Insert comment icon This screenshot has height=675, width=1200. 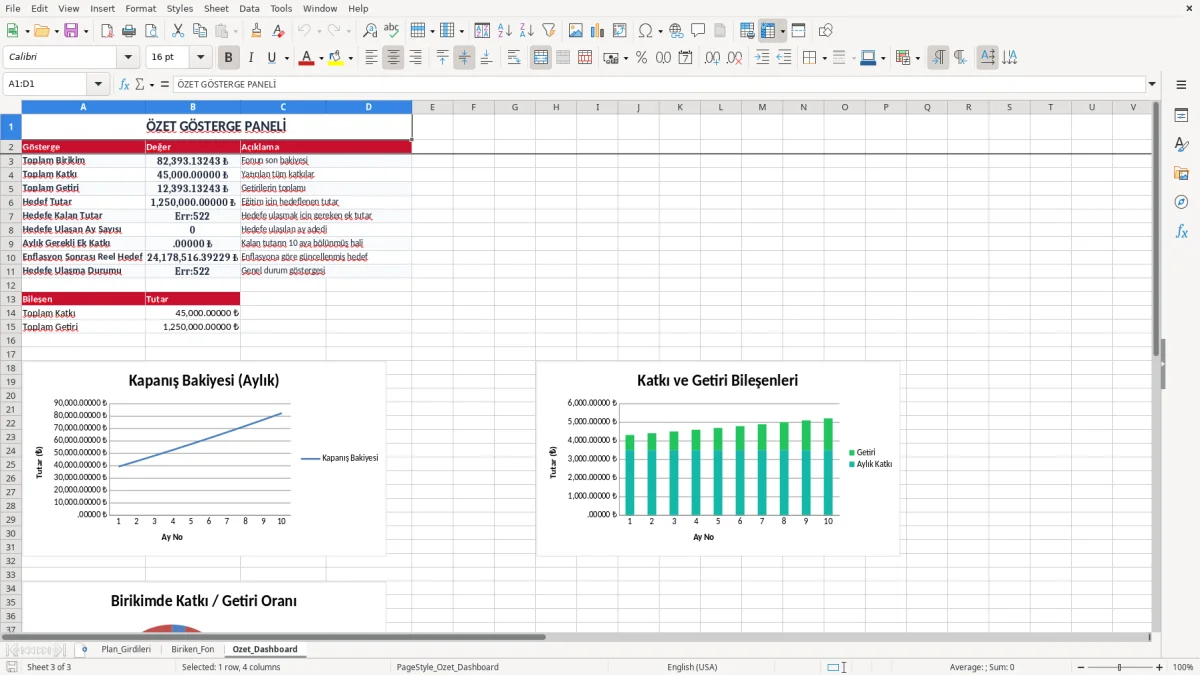[x=698, y=31]
